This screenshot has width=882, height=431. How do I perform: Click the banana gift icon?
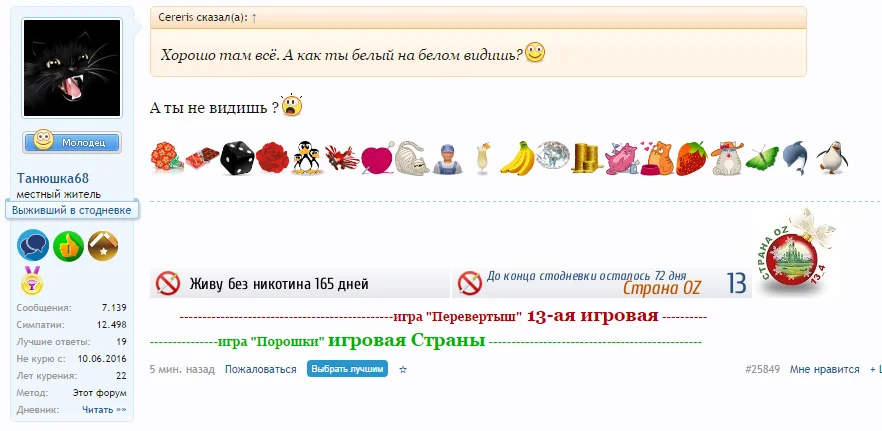[518, 158]
